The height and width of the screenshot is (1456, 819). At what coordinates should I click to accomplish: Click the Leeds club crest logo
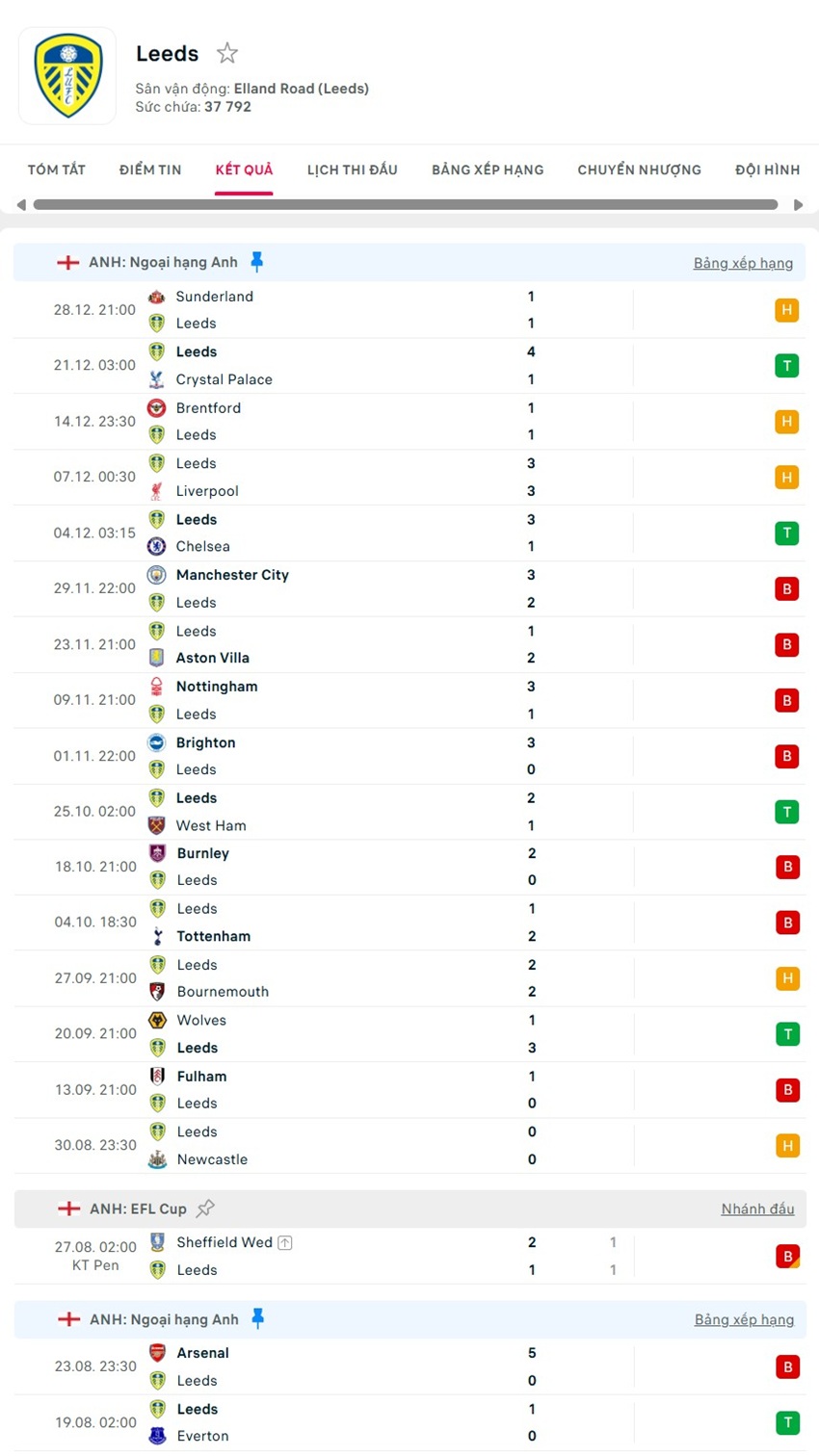click(67, 76)
